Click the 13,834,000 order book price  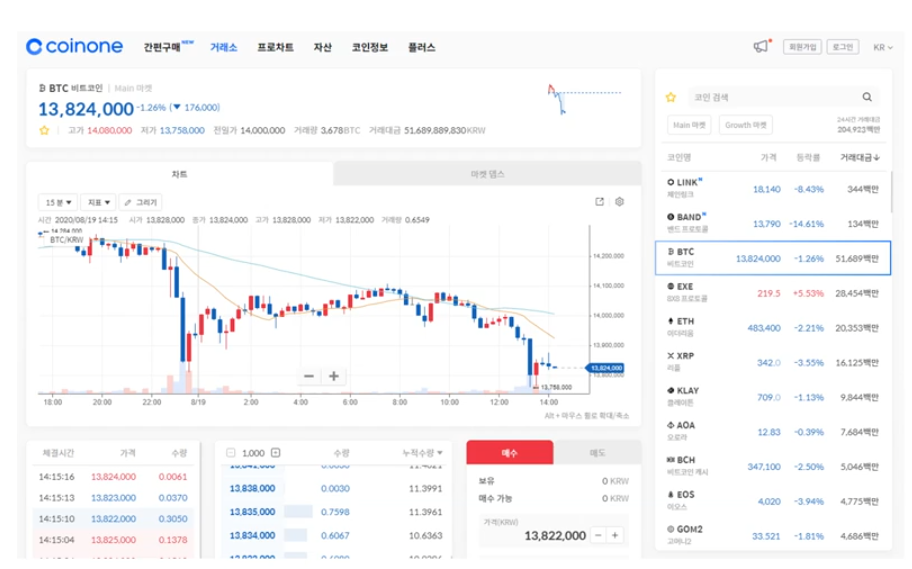tap(252, 535)
